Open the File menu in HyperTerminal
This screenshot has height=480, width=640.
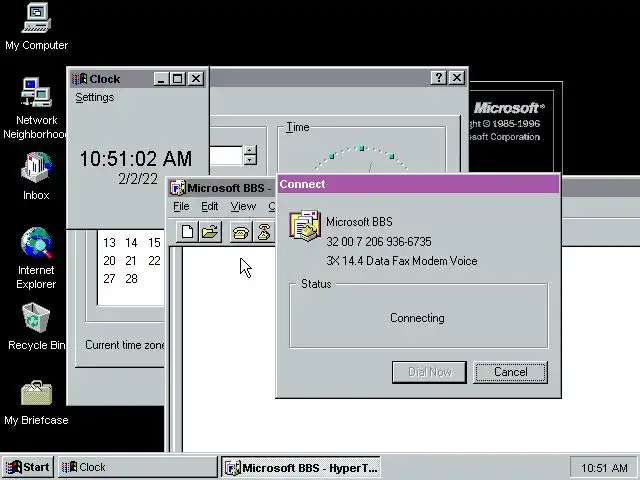pyautogui.click(x=181, y=207)
